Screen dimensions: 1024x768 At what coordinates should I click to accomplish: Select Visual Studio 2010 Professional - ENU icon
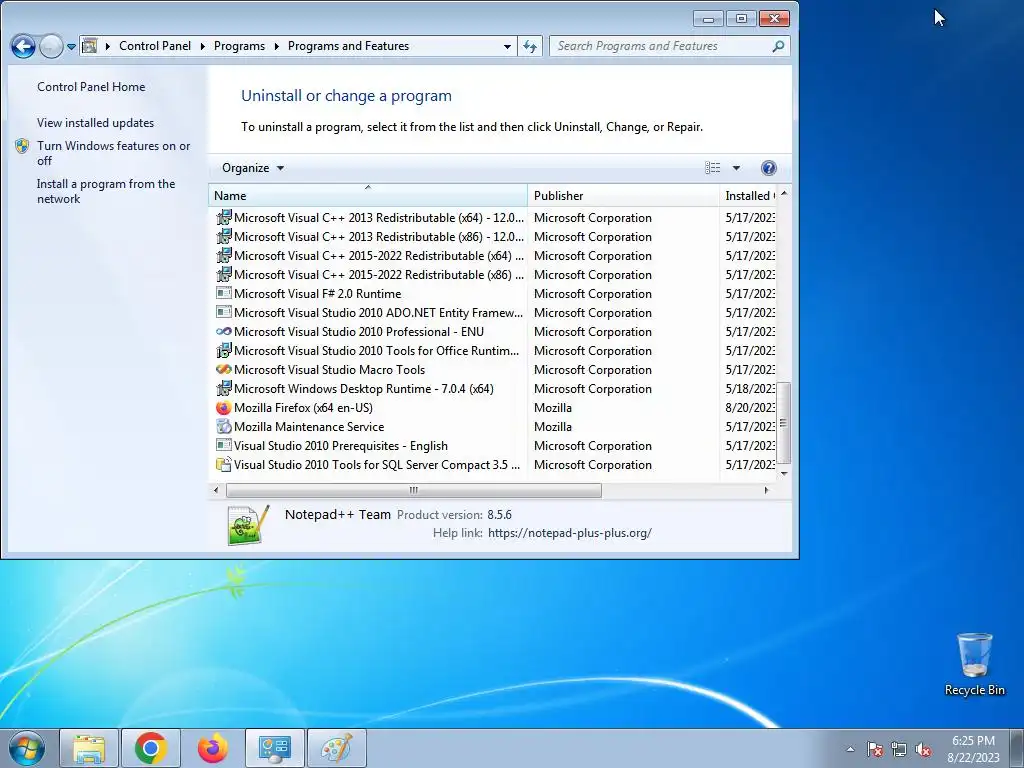pos(223,331)
